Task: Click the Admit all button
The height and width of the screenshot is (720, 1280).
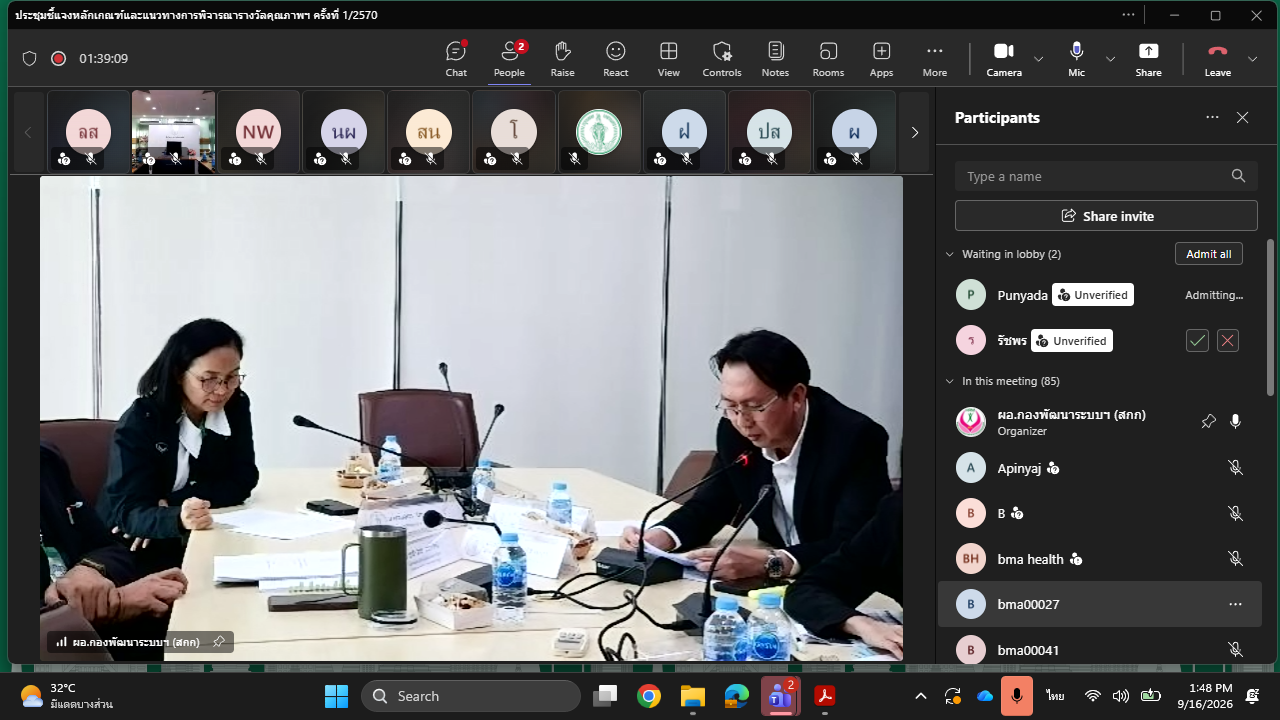Action: pos(1208,254)
